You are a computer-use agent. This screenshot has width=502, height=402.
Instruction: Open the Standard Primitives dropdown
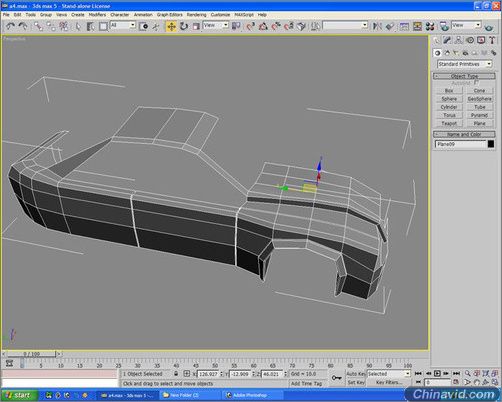pos(465,64)
